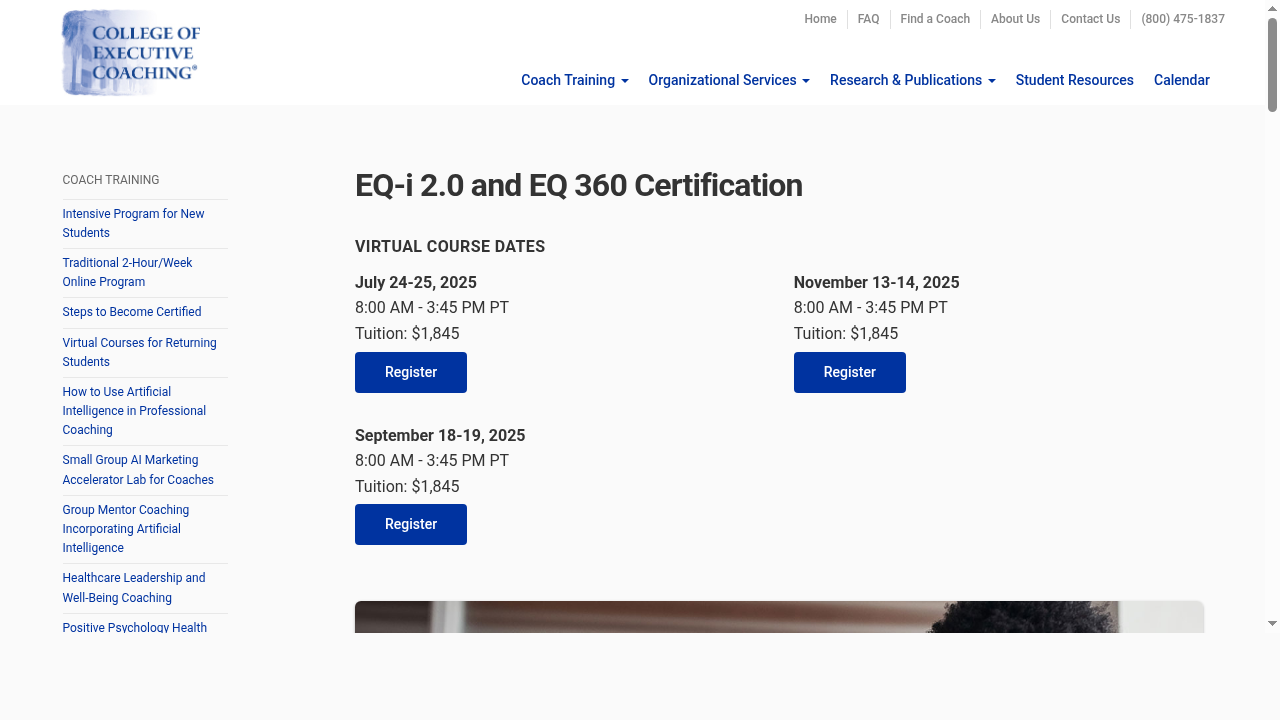1280x720 pixels.
Task: Click the VIRTUAL COURSE DATES heading
Action: click(x=450, y=247)
